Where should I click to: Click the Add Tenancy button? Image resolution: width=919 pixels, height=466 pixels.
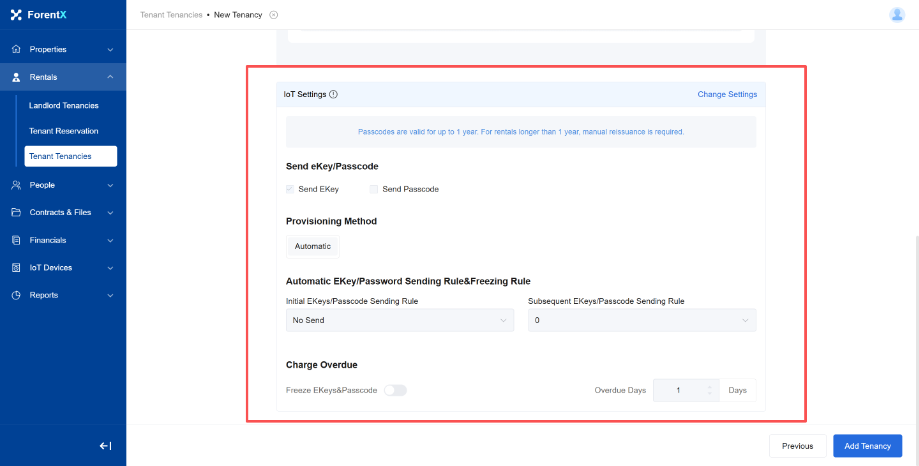(867, 446)
